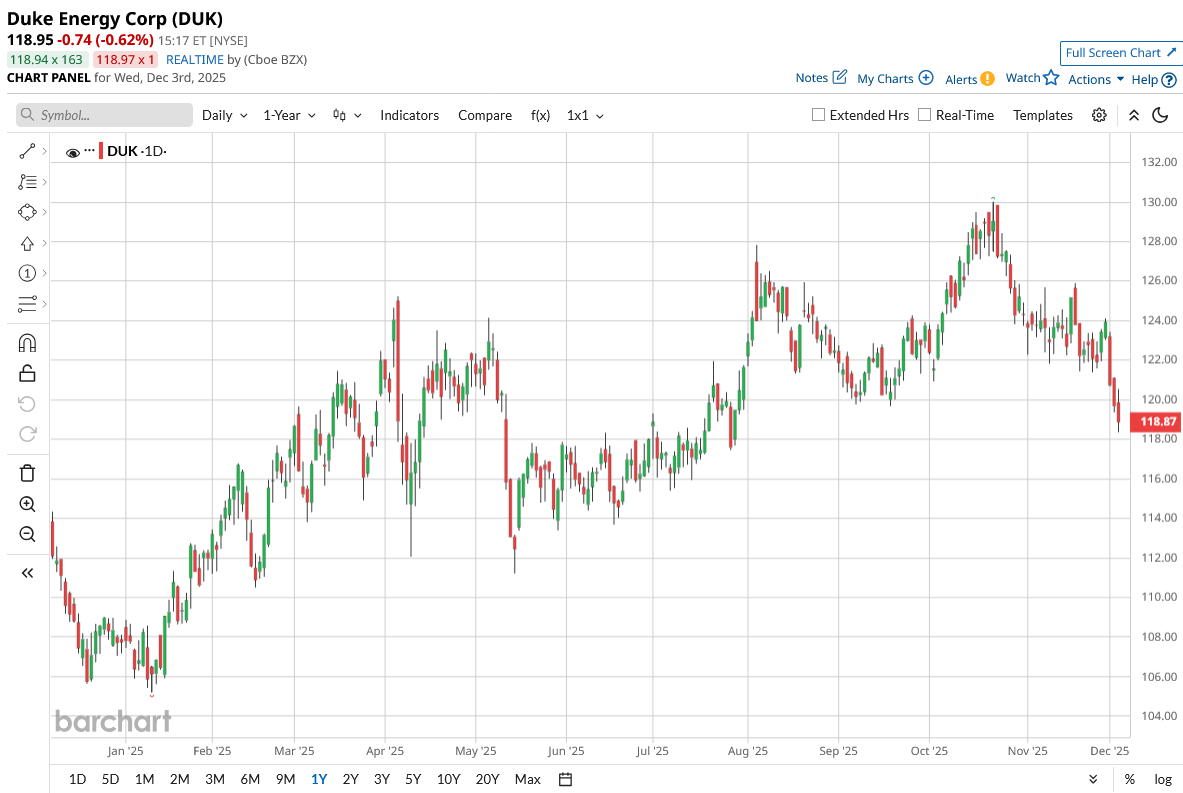
Task: Open the Indicators menu
Action: pos(409,115)
